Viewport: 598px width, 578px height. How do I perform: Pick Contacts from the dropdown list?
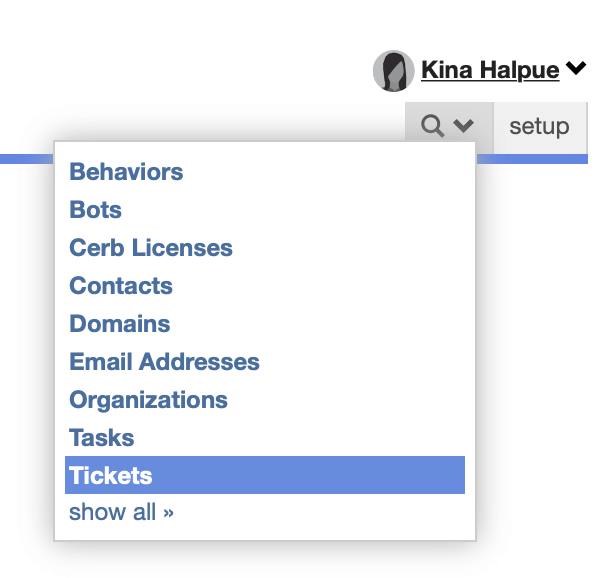pyautogui.click(x=121, y=286)
